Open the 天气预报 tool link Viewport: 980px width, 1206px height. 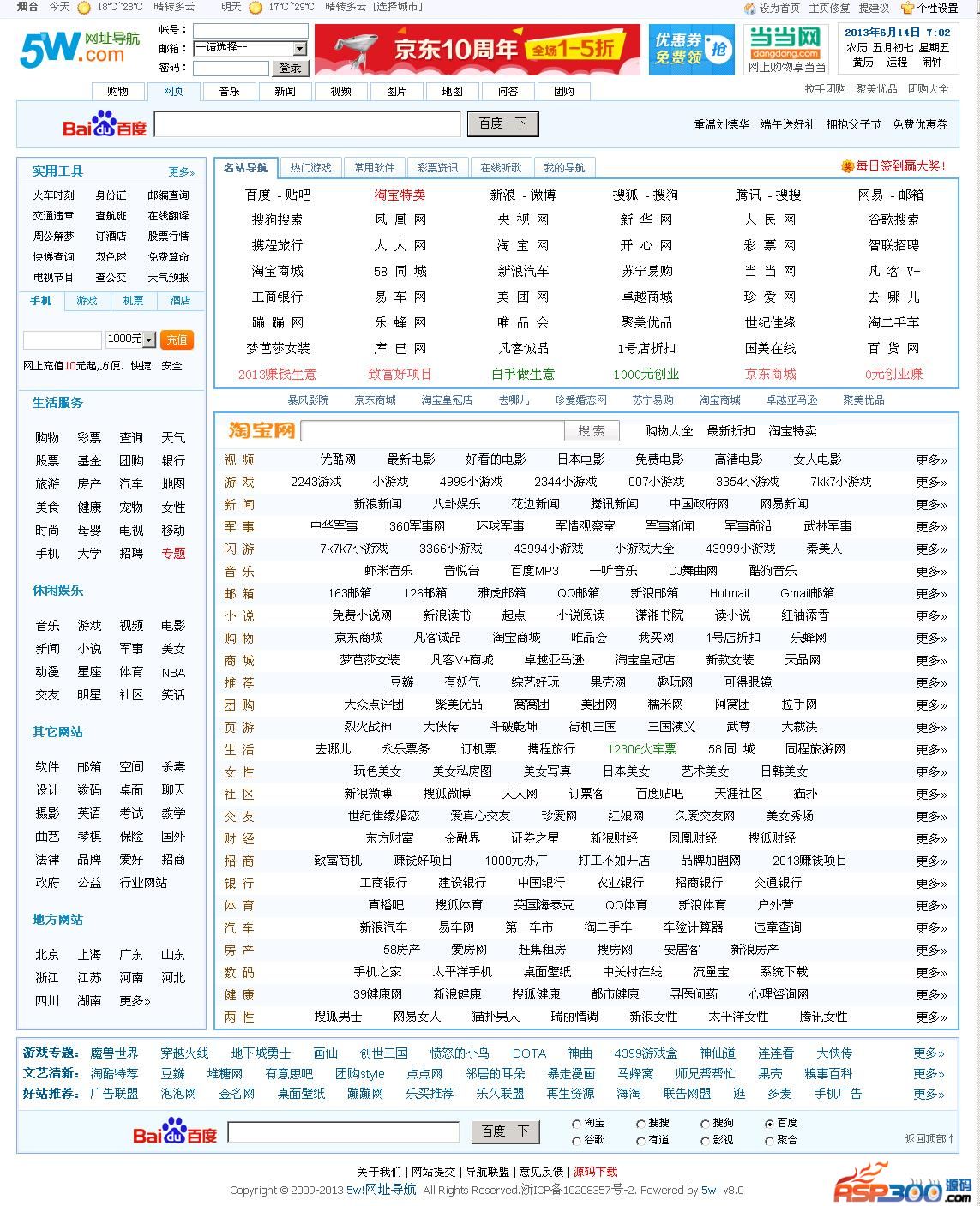(168, 278)
